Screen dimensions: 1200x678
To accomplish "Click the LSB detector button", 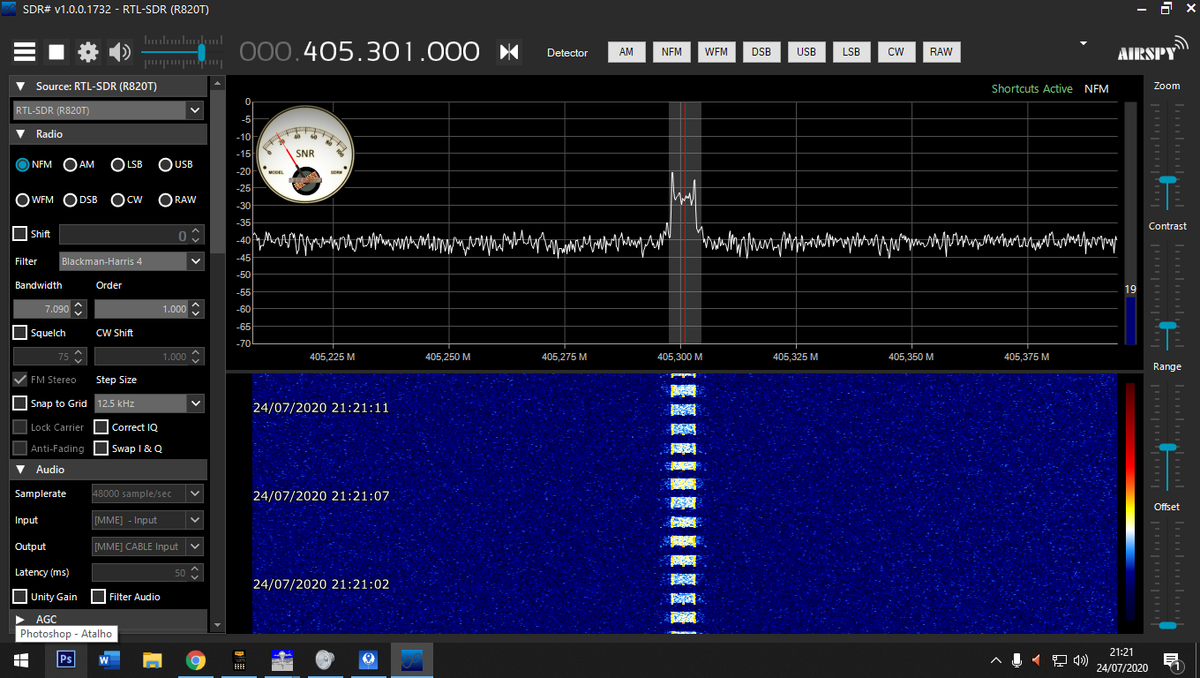I will tap(851, 52).
